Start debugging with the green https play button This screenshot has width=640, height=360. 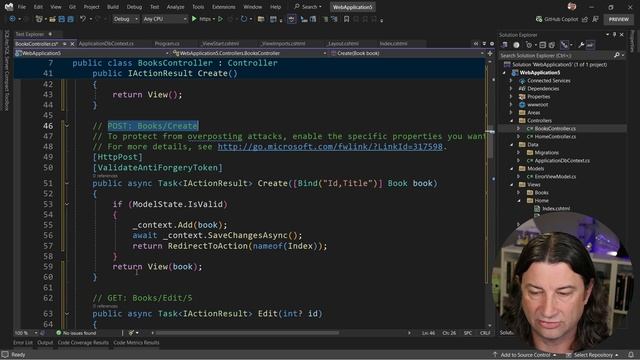[x=194, y=19]
